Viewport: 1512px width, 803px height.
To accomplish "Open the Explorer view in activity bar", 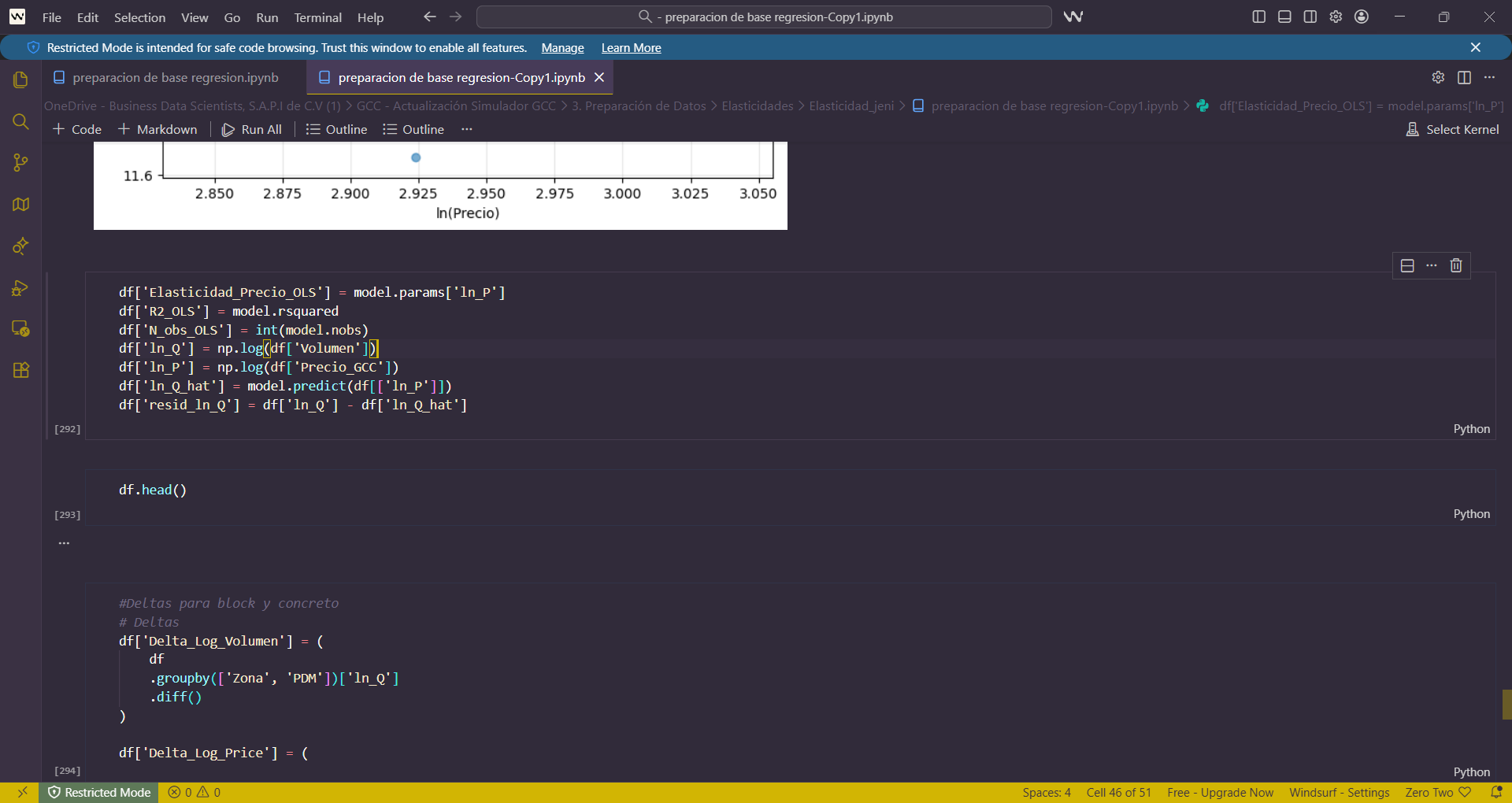I will click(x=20, y=80).
